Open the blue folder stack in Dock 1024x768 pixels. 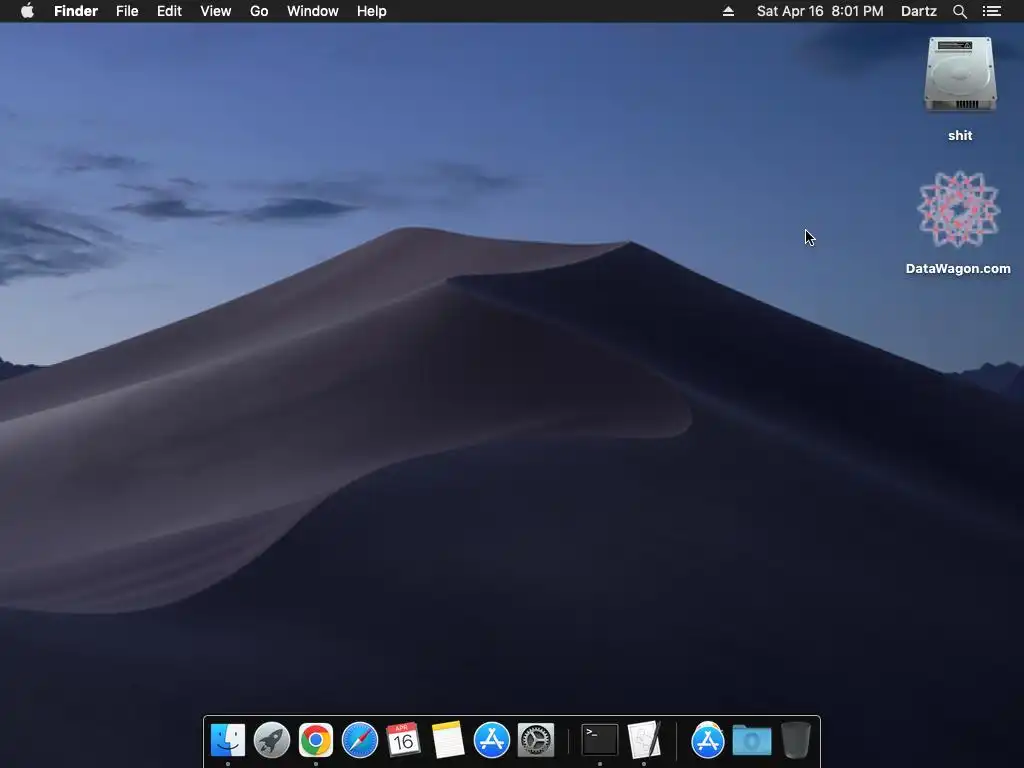pyautogui.click(x=752, y=741)
